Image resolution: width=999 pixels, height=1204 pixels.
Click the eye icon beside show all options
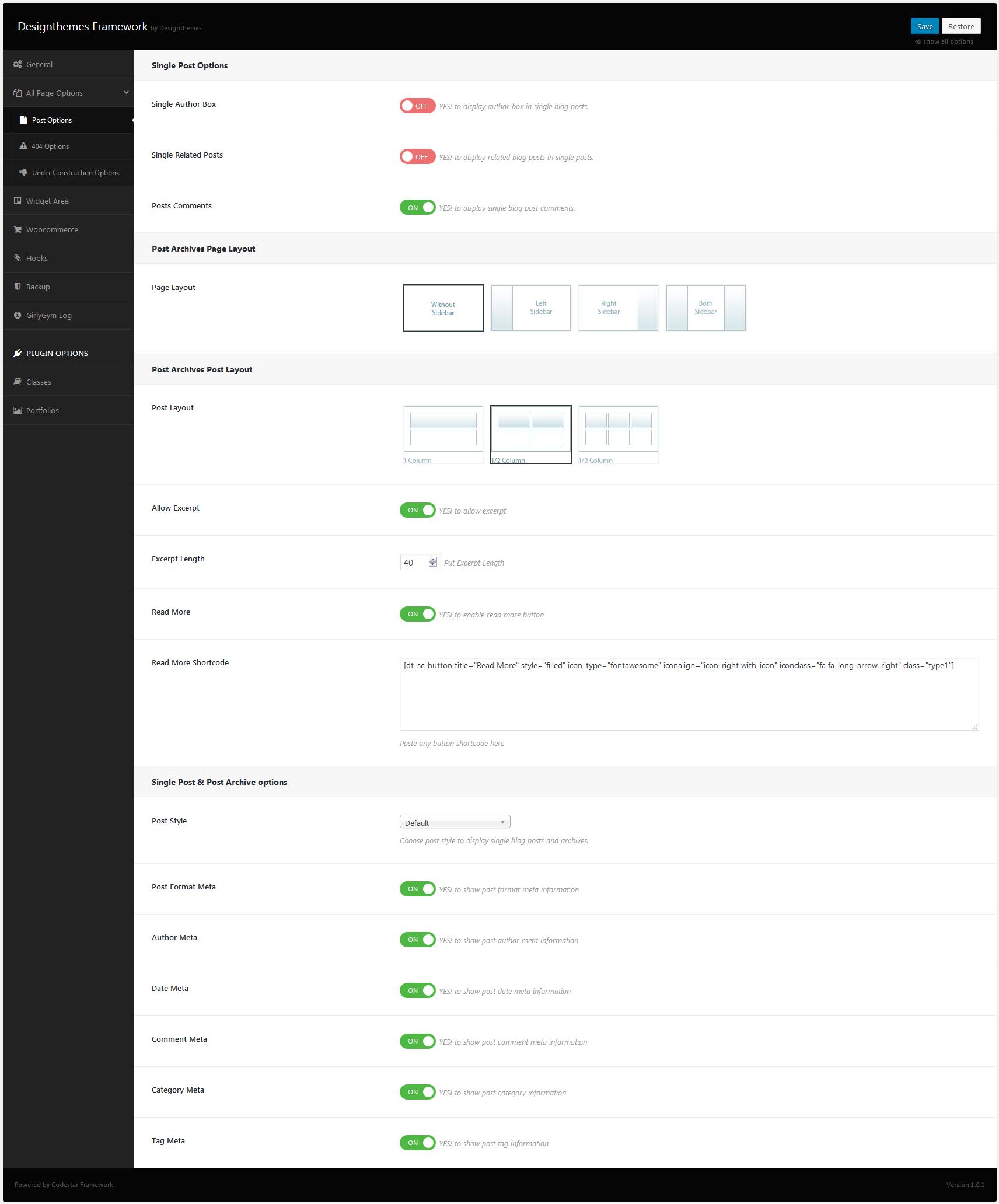tap(918, 42)
